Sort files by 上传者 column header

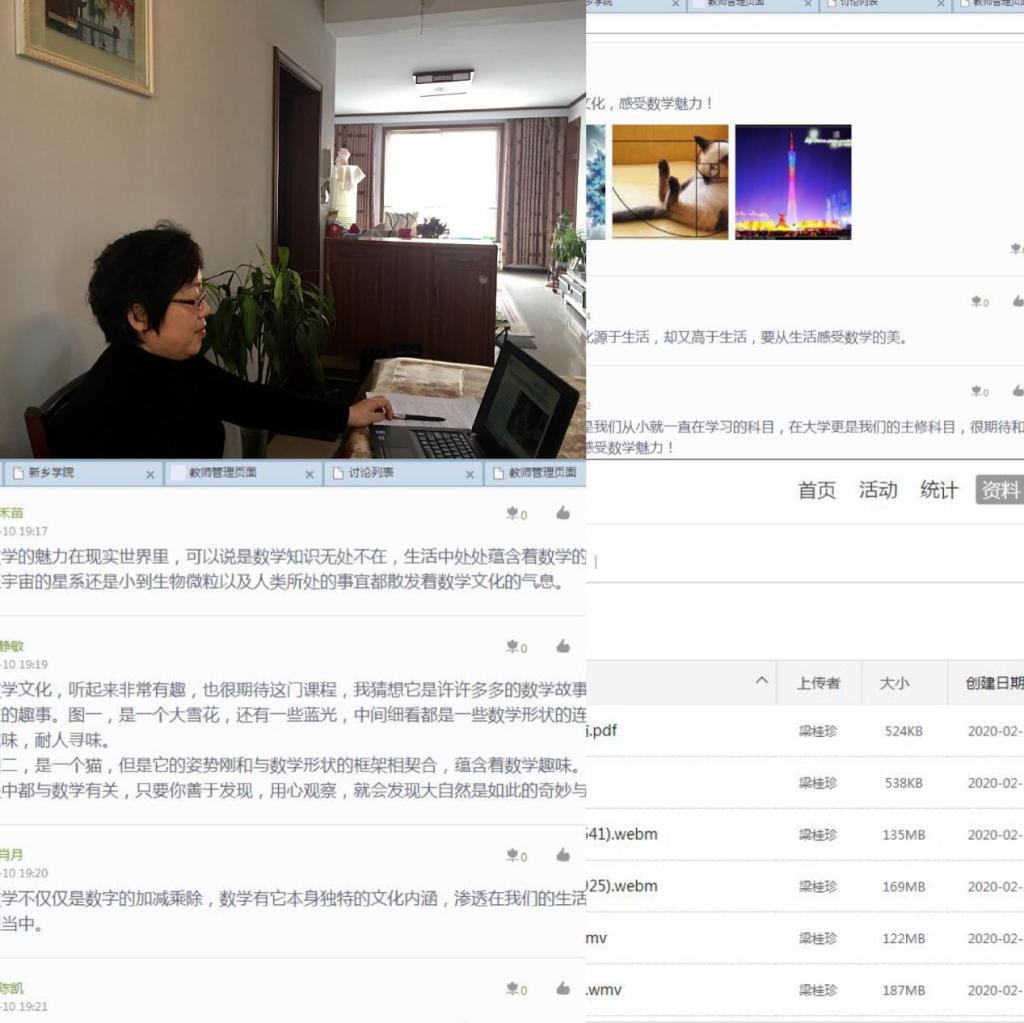click(818, 683)
